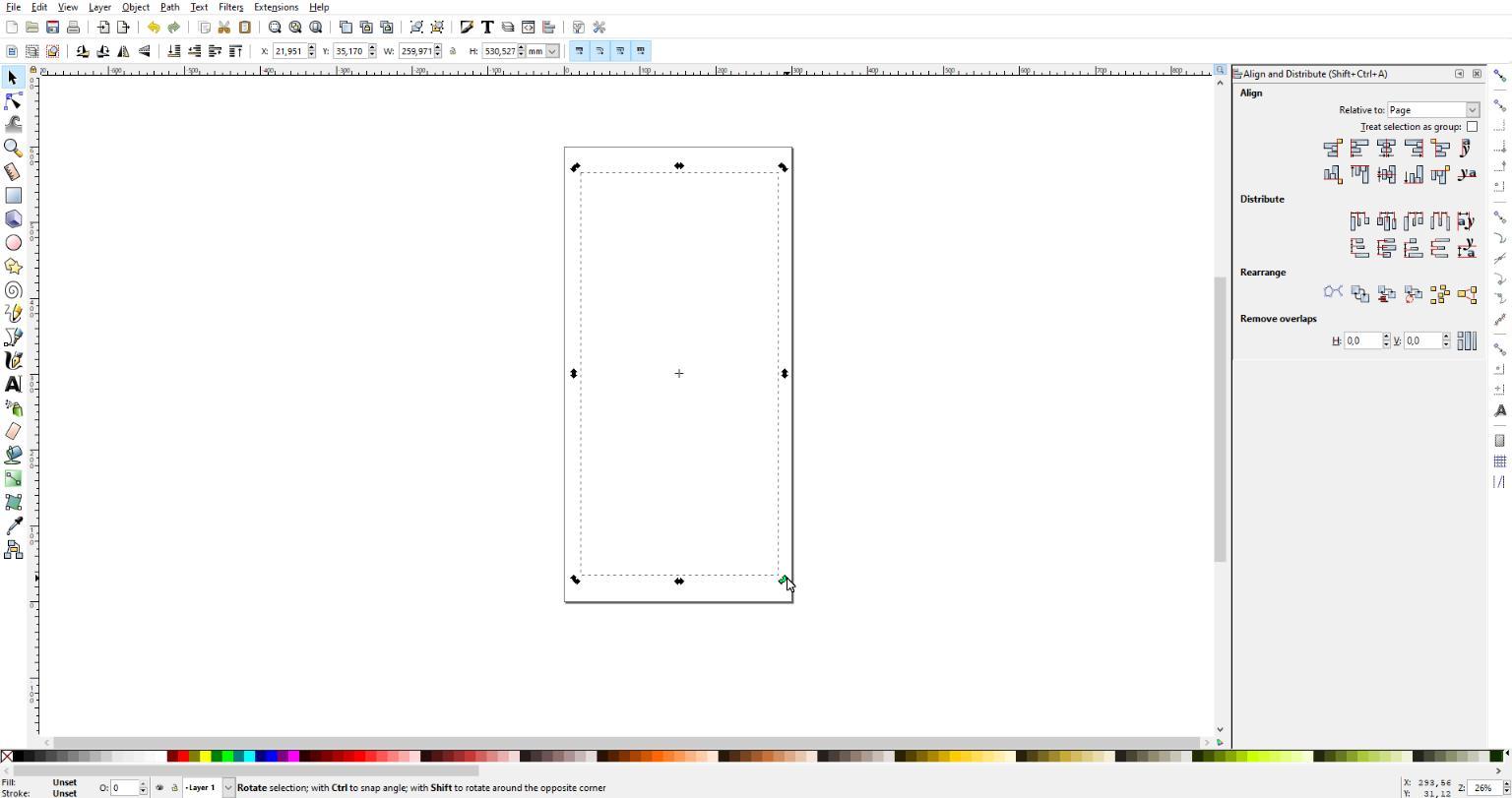This screenshot has height=798, width=1512.
Task: Close the Align and Distribute panel
Action: 1477,74
